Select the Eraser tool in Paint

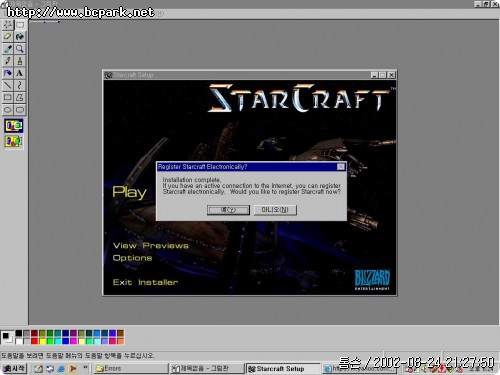click(x=8, y=37)
